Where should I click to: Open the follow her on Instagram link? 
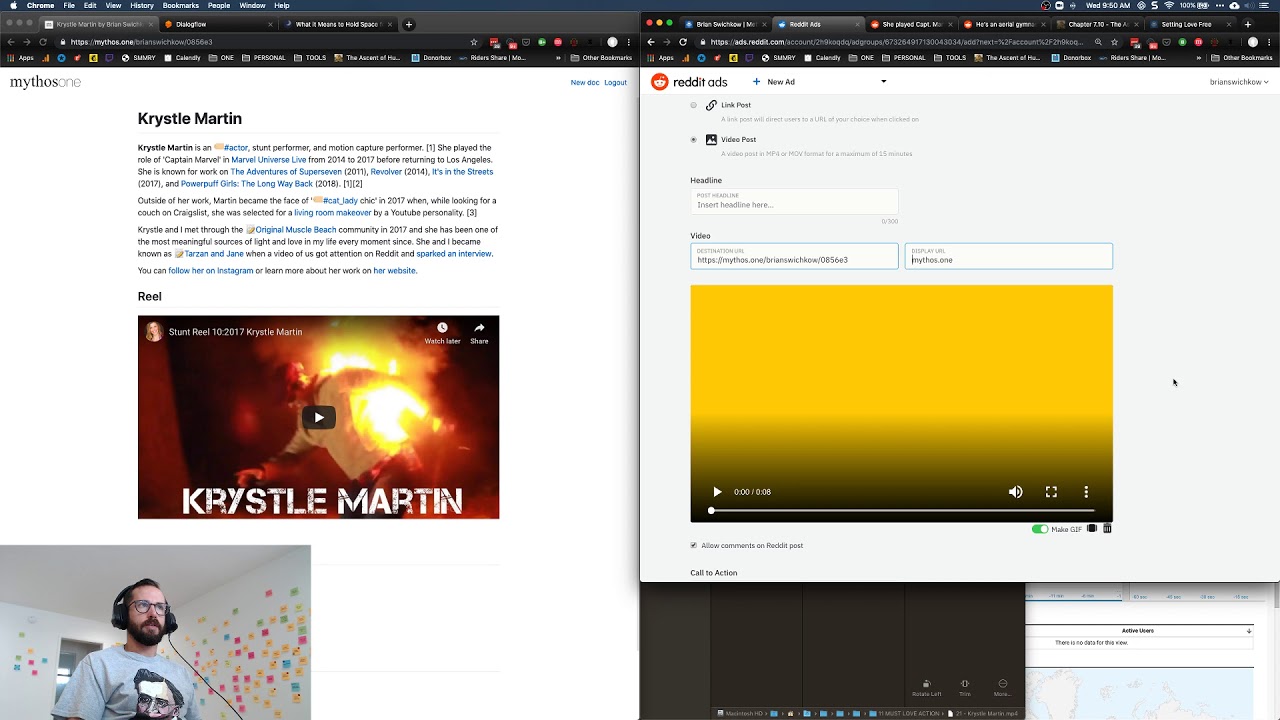[x=211, y=271]
